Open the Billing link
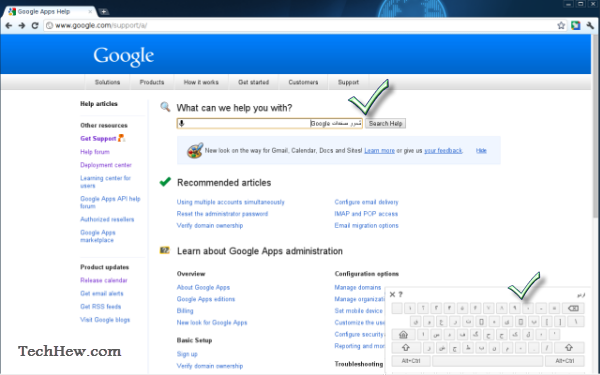 [185, 311]
